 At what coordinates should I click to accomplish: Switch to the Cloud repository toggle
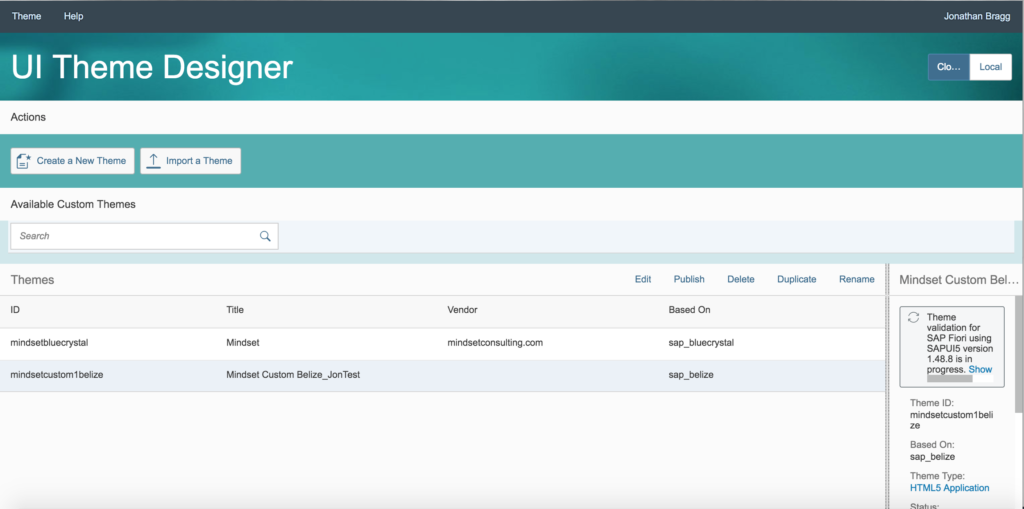click(949, 67)
